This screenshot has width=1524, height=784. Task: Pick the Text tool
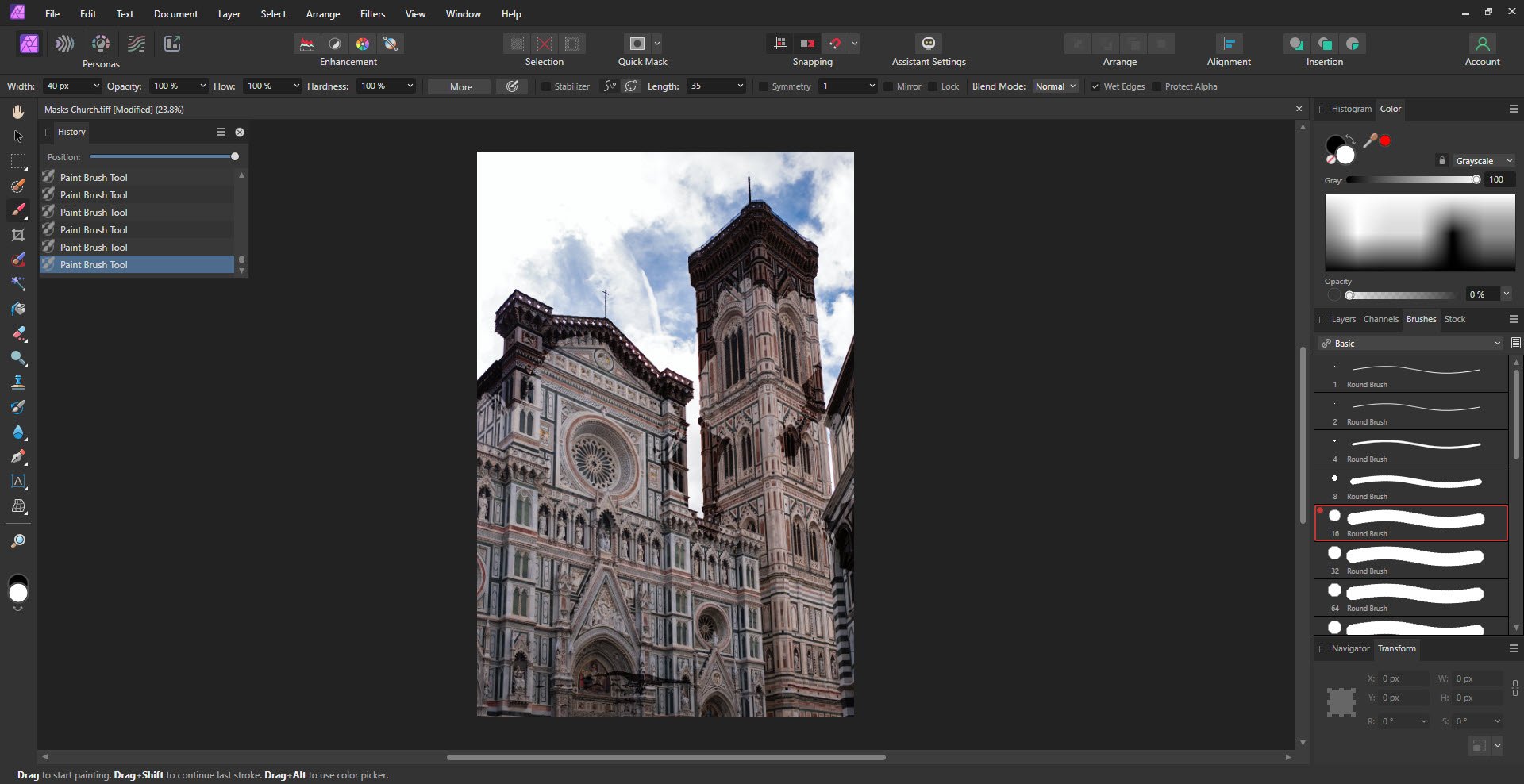tap(18, 482)
